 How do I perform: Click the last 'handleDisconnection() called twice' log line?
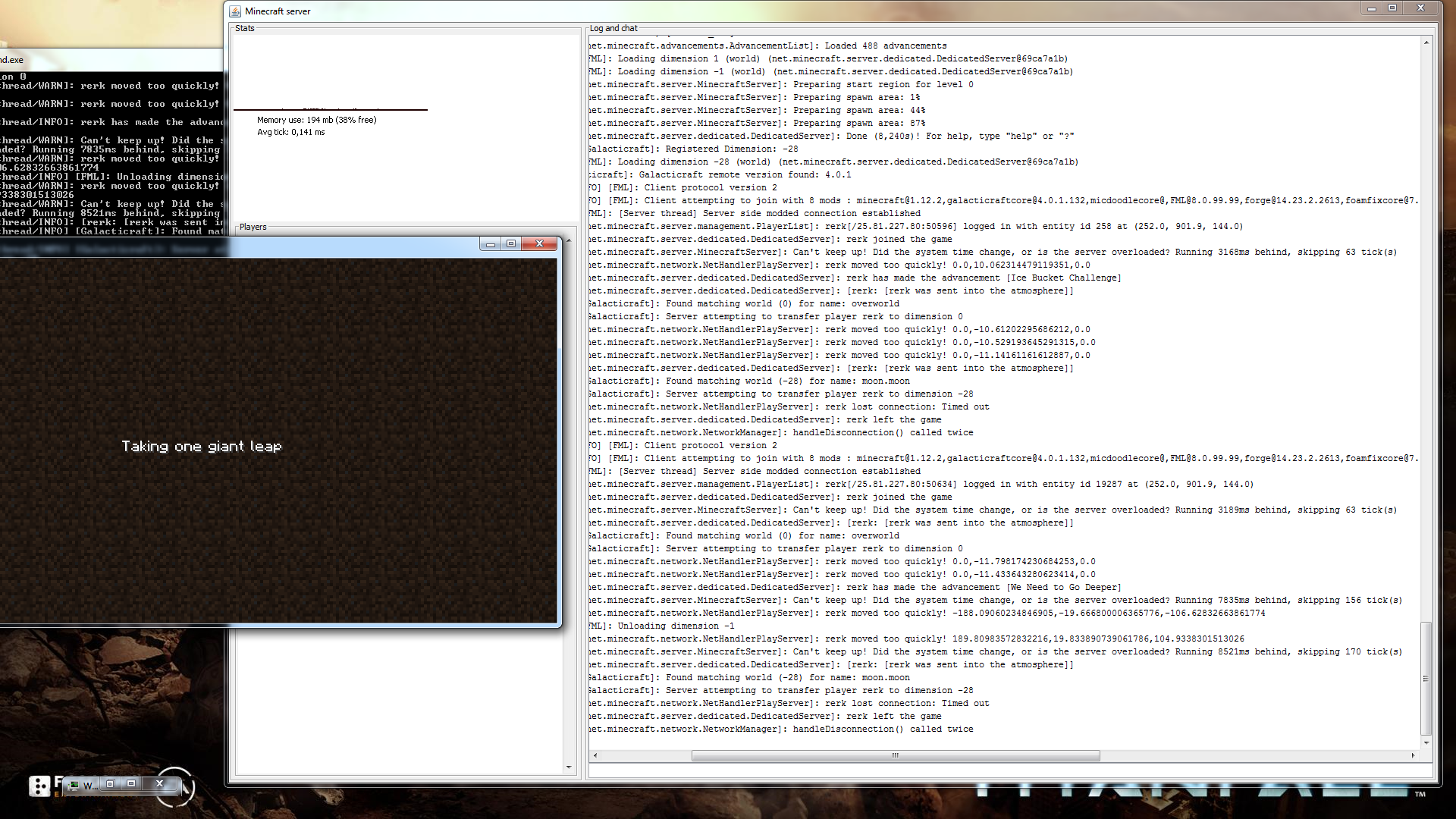pyautogui.click(x=781, y=729)
